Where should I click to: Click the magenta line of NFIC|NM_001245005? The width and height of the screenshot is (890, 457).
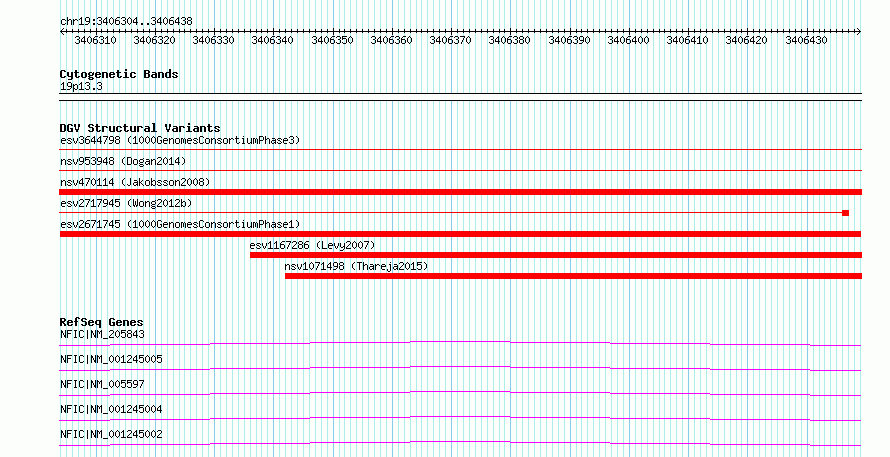click(460, 367)
